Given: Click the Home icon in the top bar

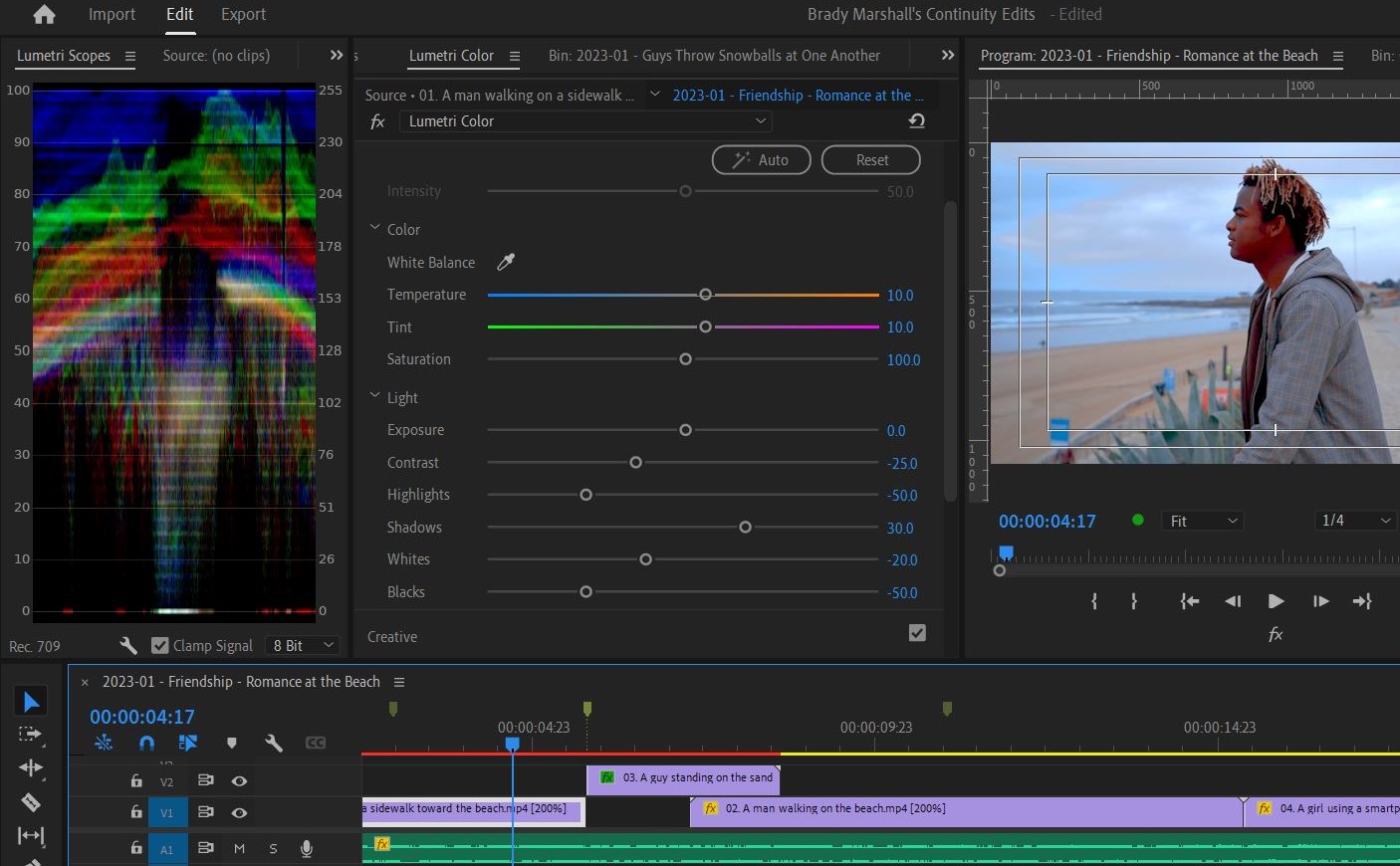Looking at the screenshot, I should pyautogui.click(x=44, y=14).
